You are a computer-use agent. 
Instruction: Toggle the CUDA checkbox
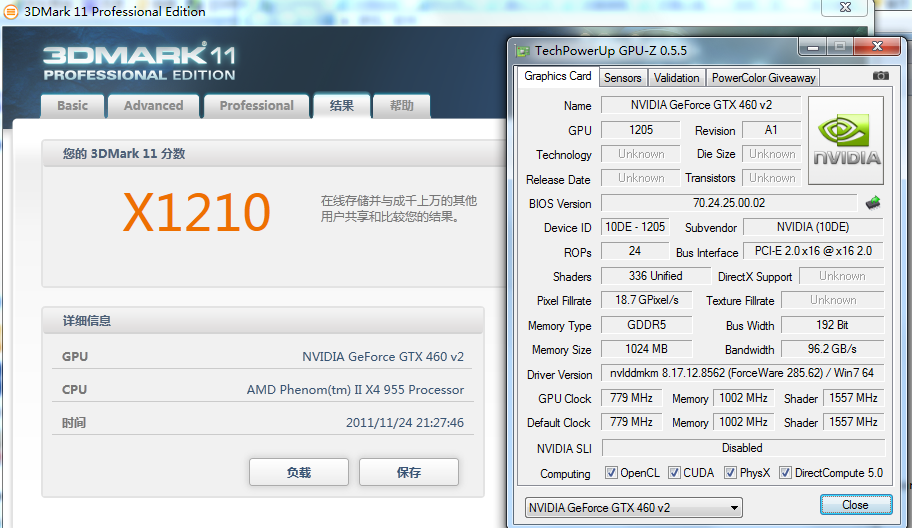click(x=675, y=473)
